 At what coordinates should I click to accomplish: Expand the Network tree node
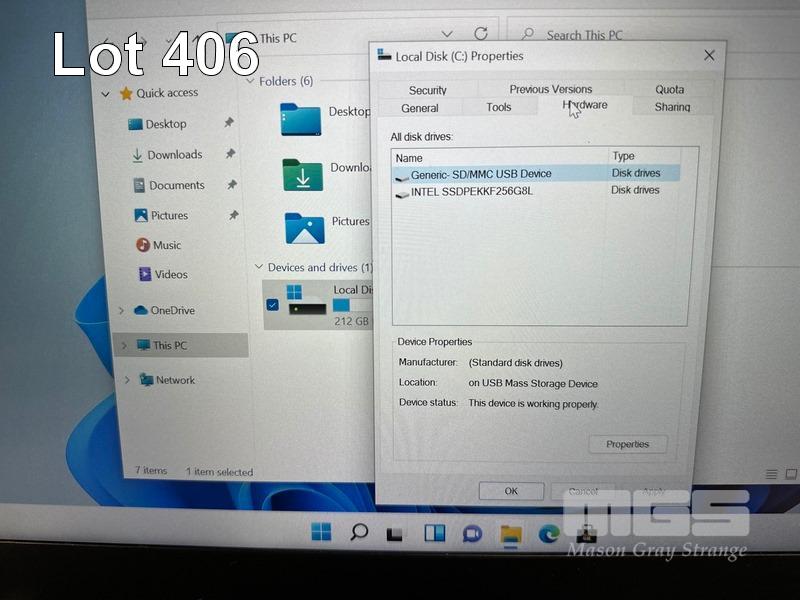126,381
